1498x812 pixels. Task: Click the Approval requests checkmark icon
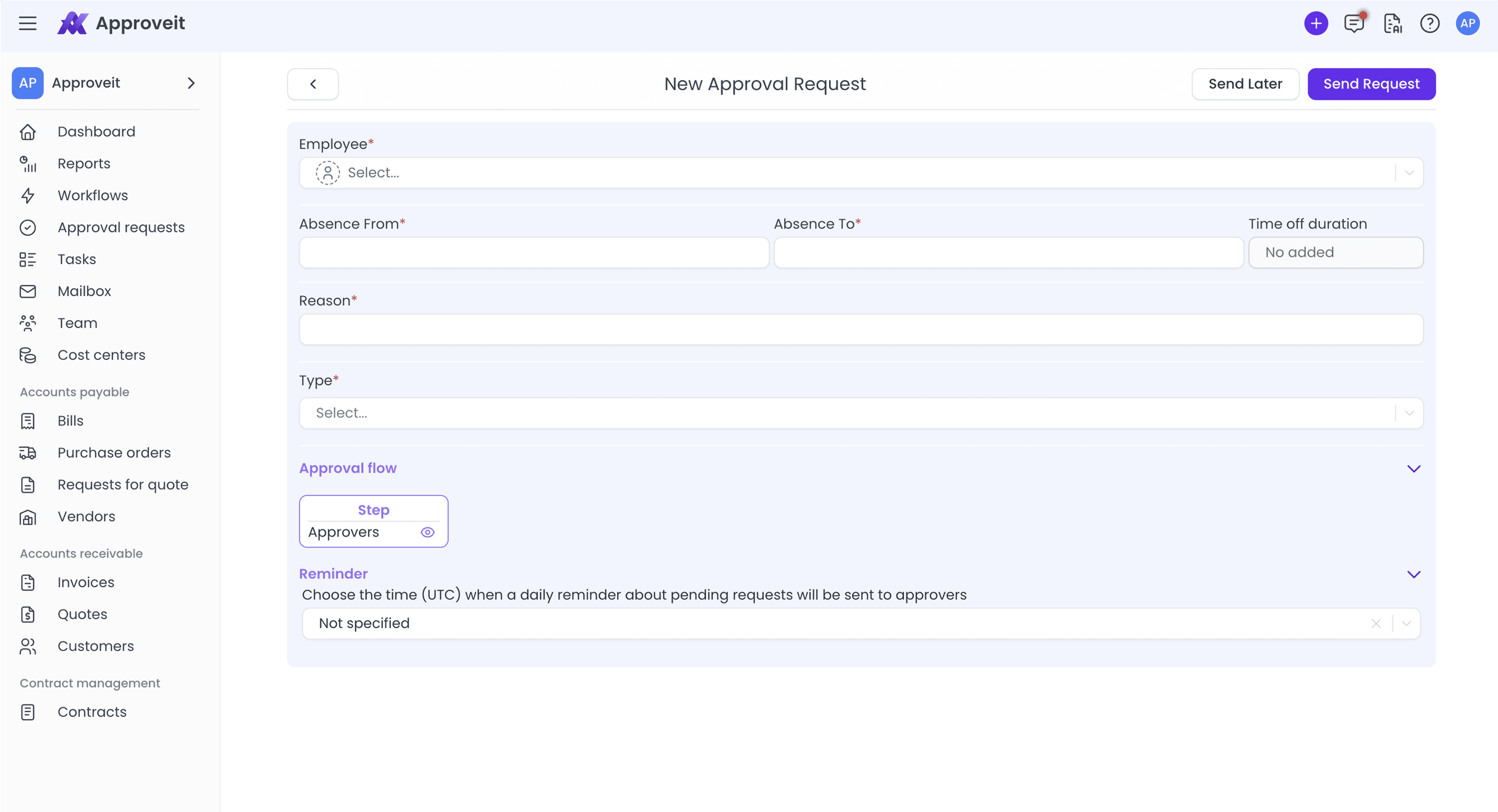[x=27, y=227]
